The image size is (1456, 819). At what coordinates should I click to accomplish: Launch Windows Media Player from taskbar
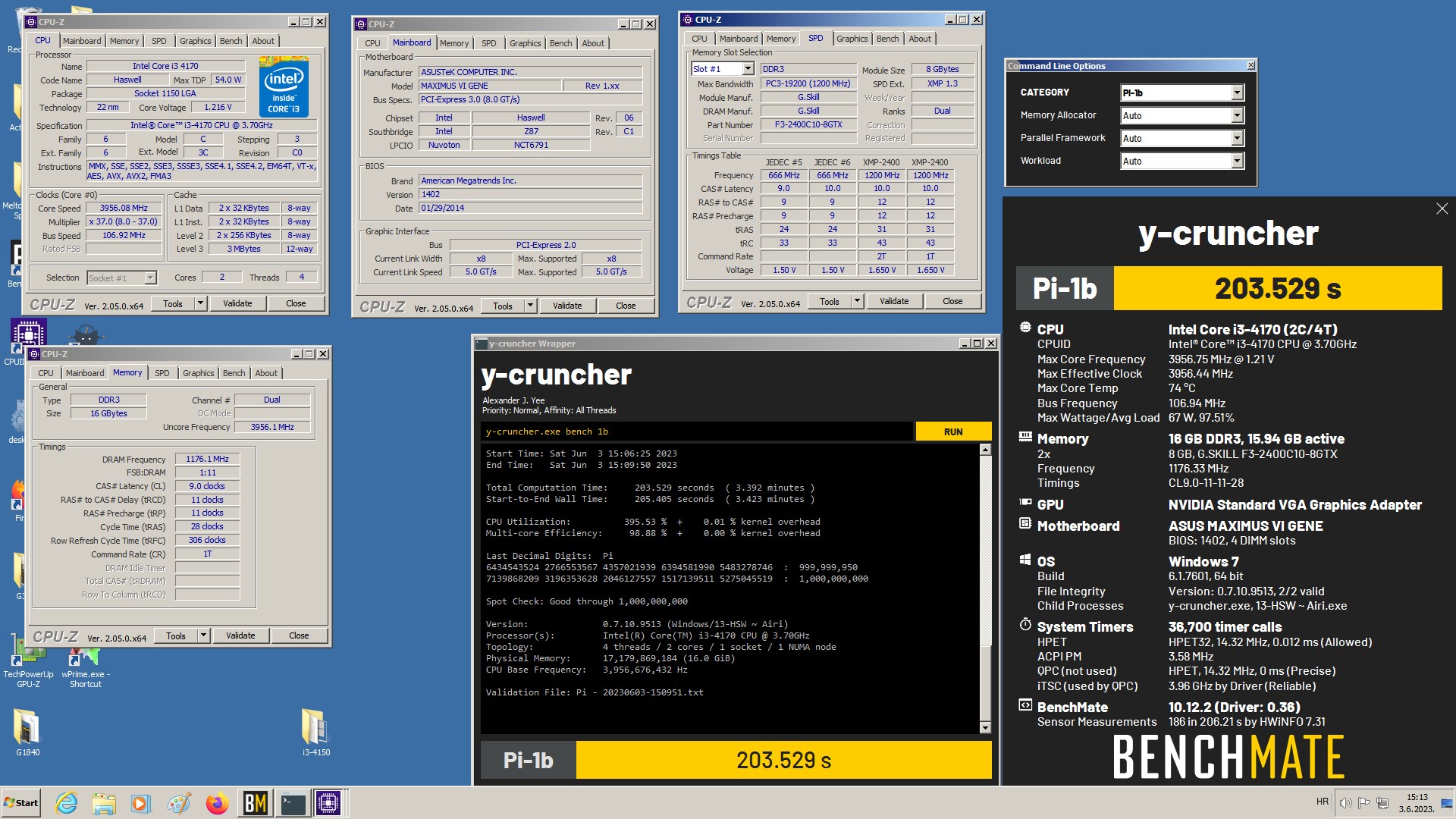pos(141,802)
